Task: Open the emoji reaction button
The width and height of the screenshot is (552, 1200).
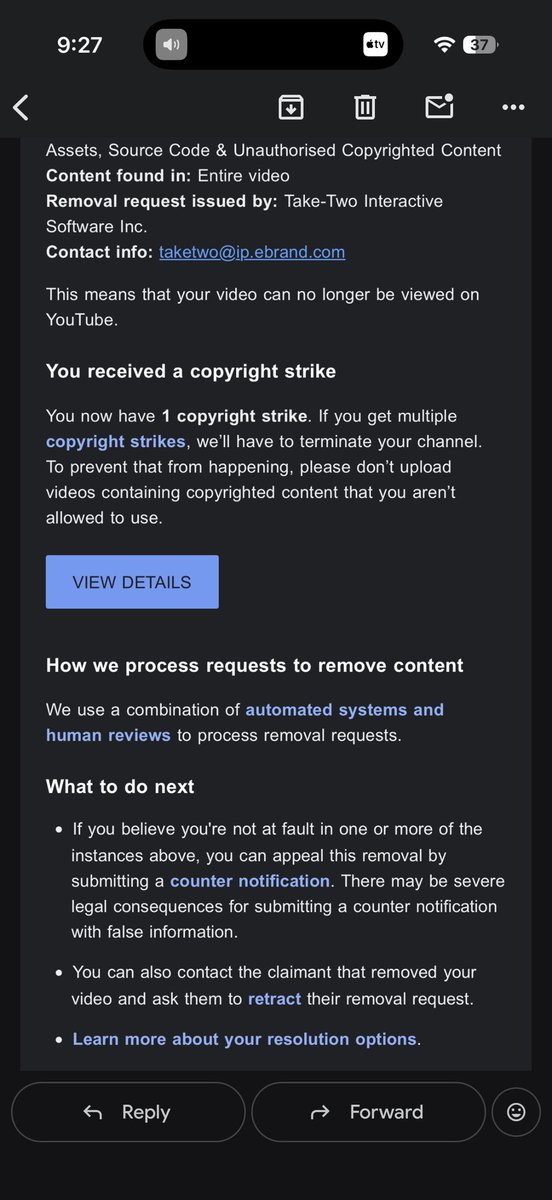Action: coord(516,1111)
